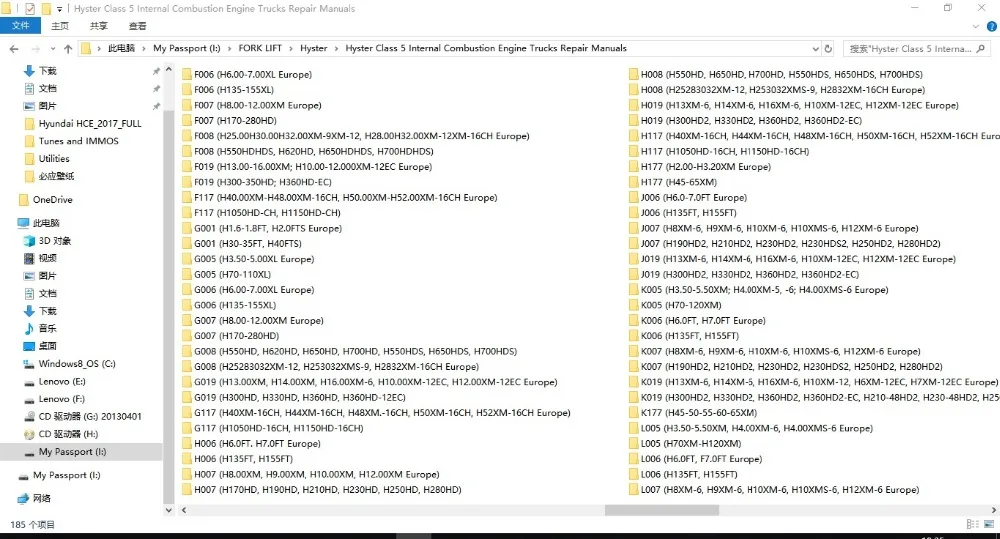Open 视频 folder in navigation pane
1000x539 pixels.
pyautogui.click(x=47, y=258)
